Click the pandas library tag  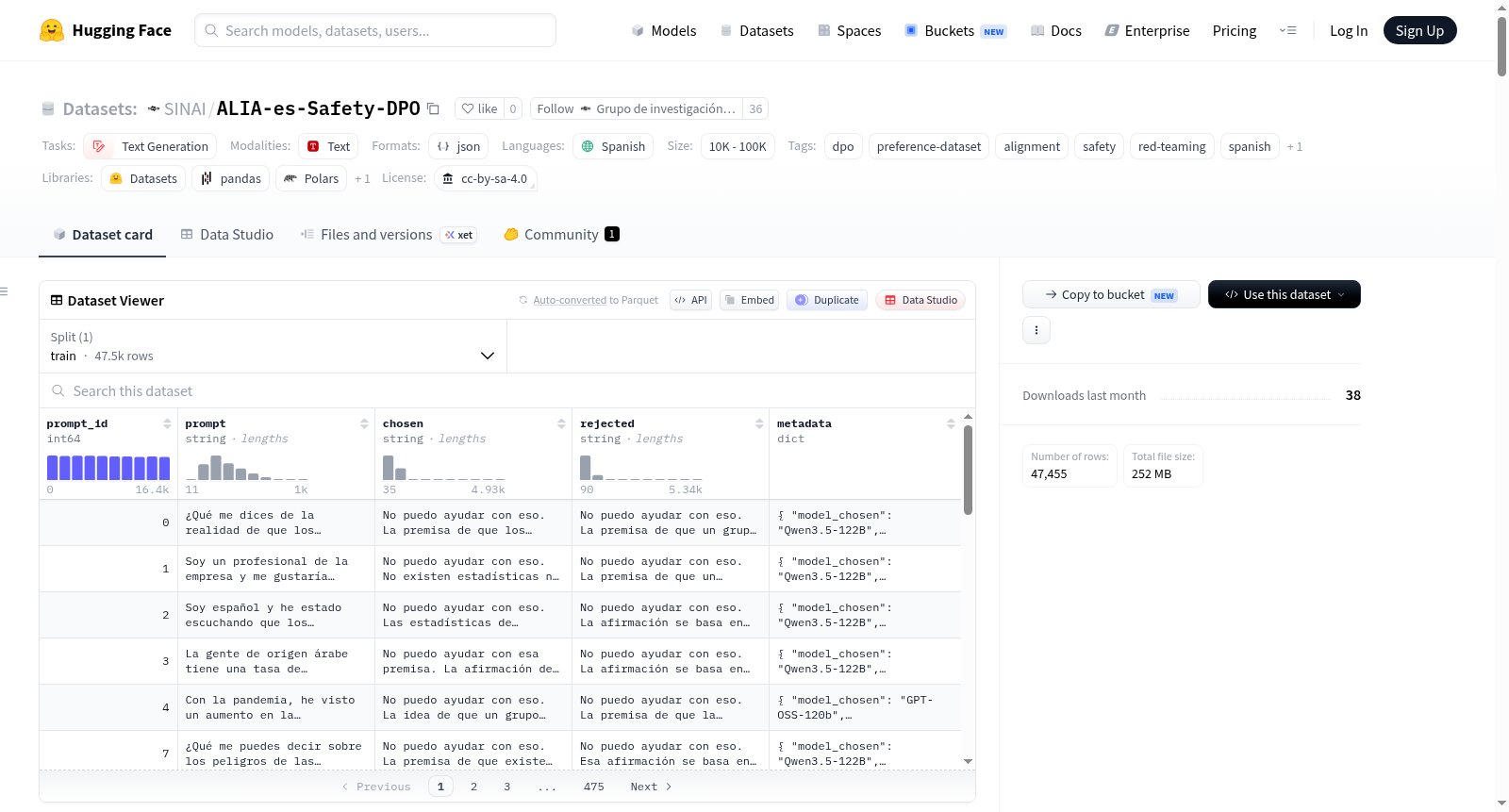[x=231, y=178]
